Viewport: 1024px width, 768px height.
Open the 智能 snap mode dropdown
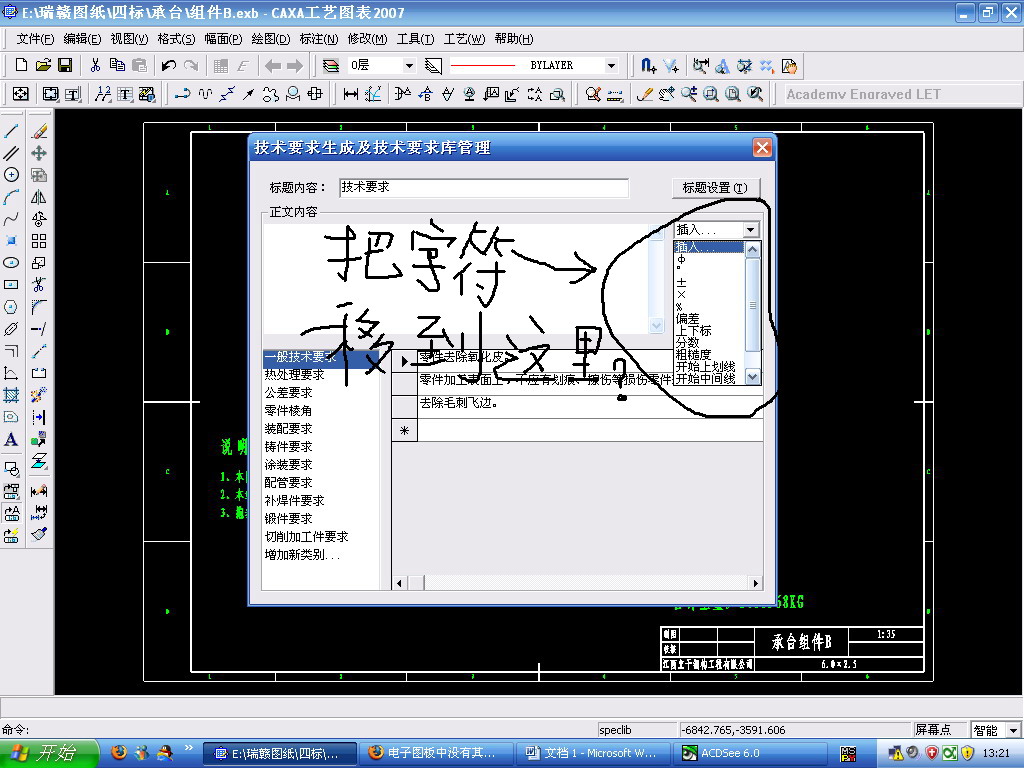(x=1013, y=730)
